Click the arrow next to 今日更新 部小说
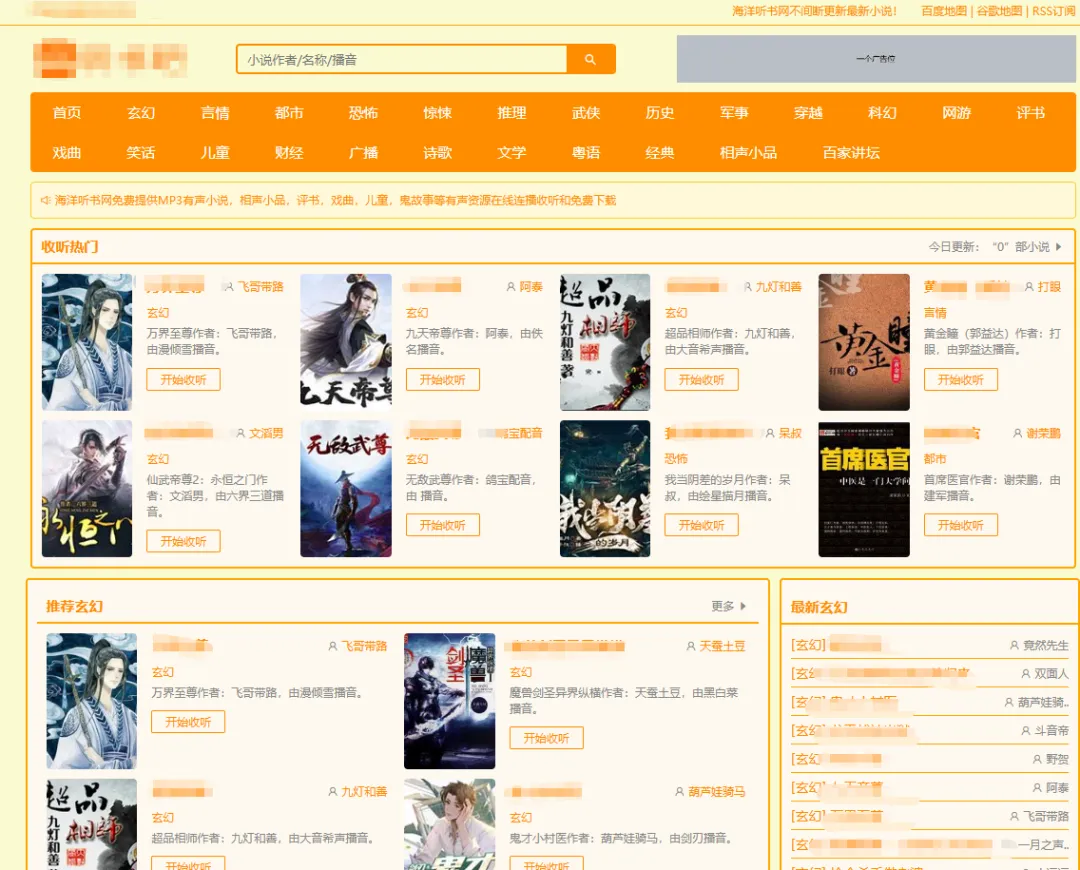Screen dimensions: 1080x870 click(x=1059, y=247)
